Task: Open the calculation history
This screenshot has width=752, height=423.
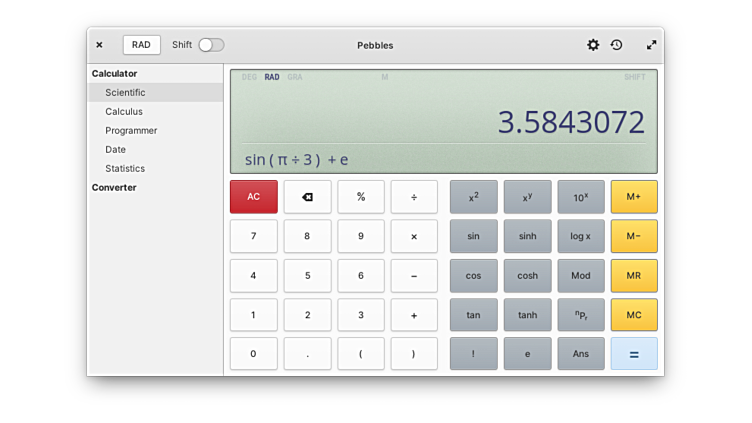Action: point(616,45)
